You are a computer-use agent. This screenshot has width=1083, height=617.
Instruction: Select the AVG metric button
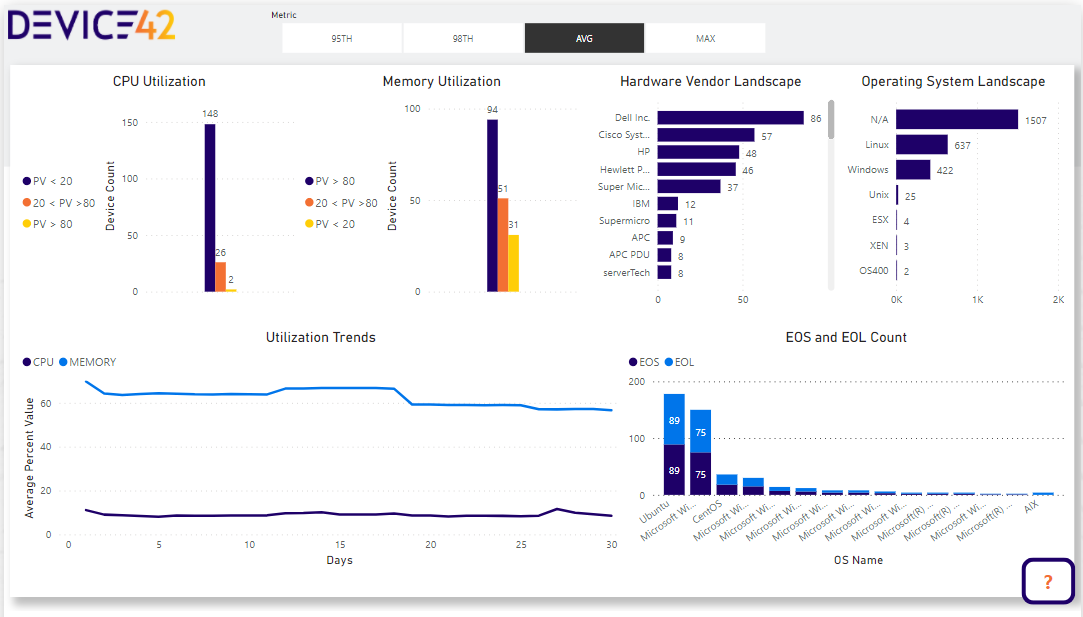(584, 38)
